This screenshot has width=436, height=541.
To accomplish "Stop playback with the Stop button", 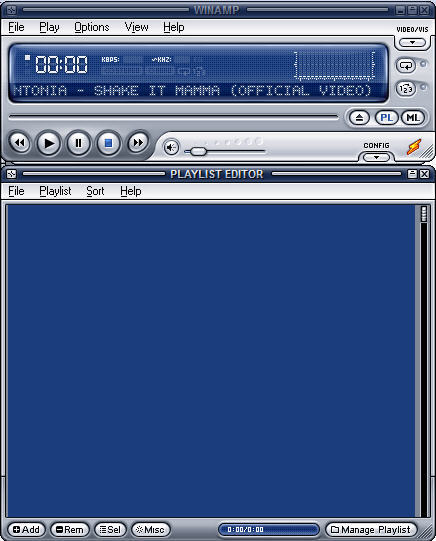I will click(x=108, y=143).
